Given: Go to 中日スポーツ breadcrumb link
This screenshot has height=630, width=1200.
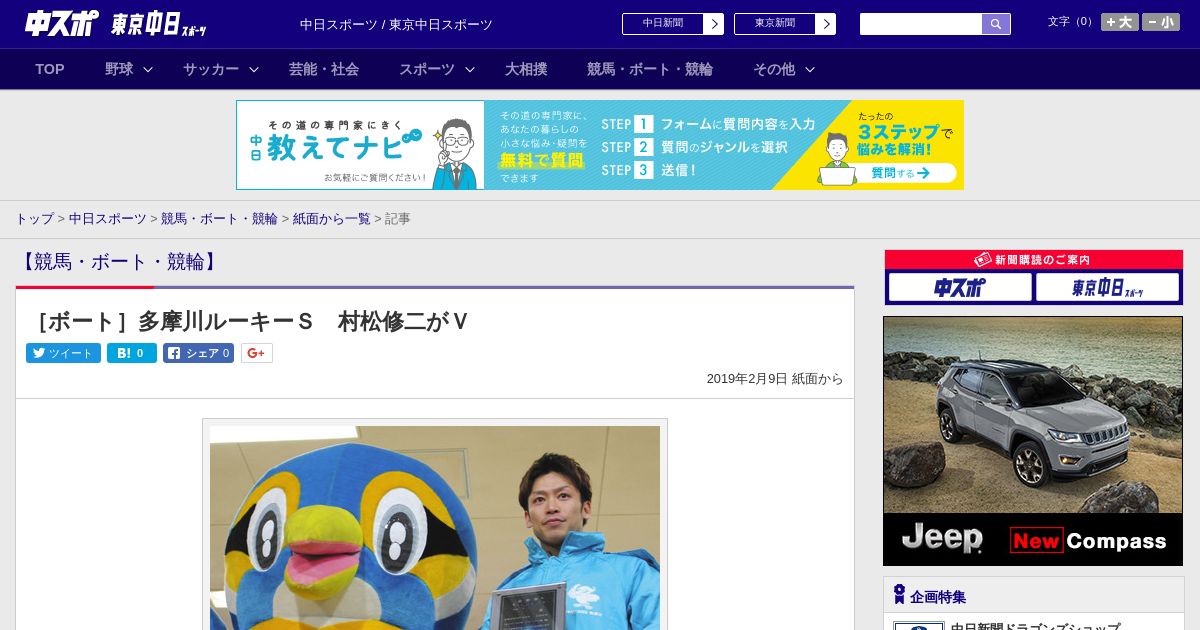Looking at the screenshot, I should [x=108, y=218].
